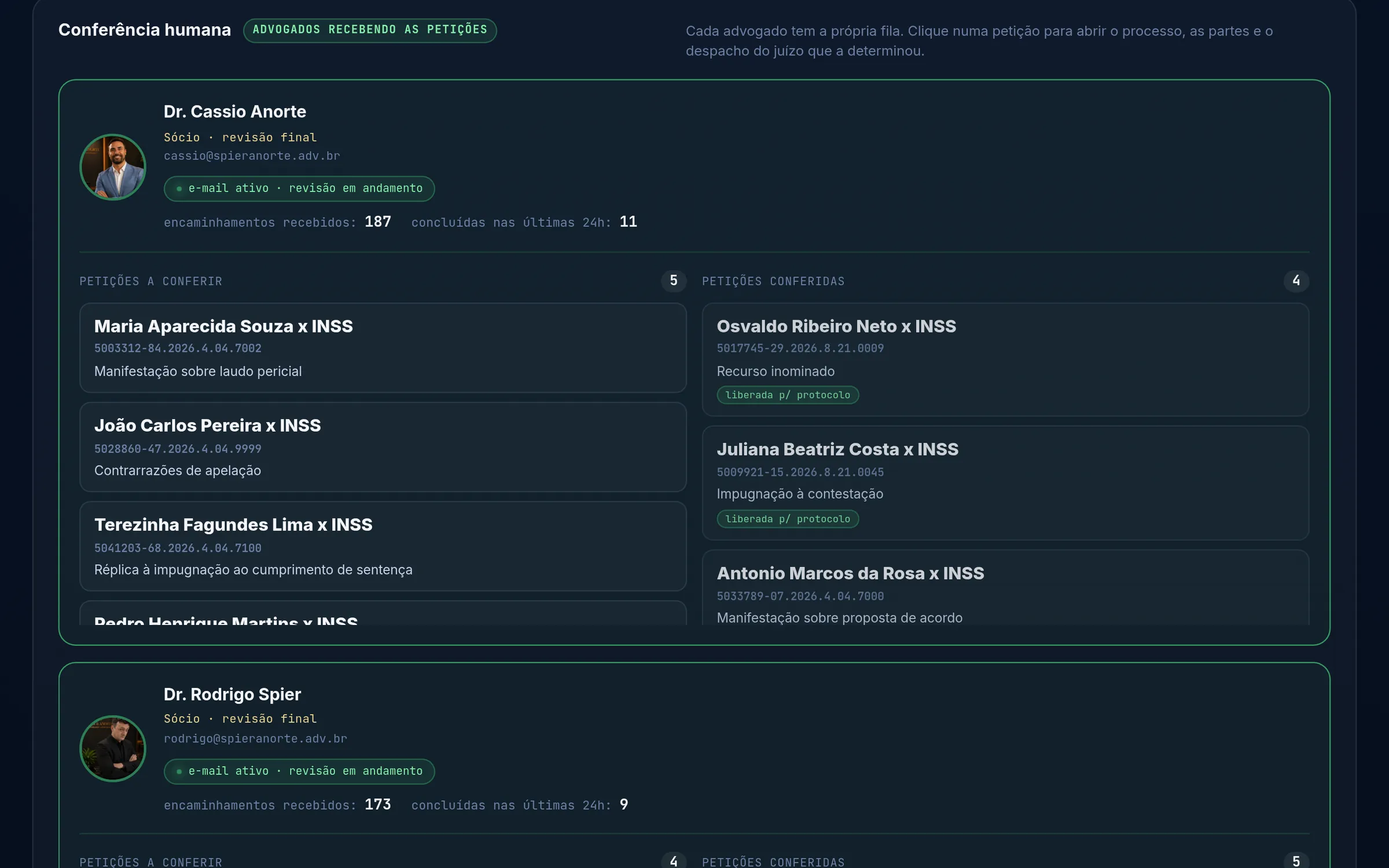Click Rodrigo's encaminhamentos recebidos value 173
The width and height of the screenshot is (1389, 868).
click(378, 804)
